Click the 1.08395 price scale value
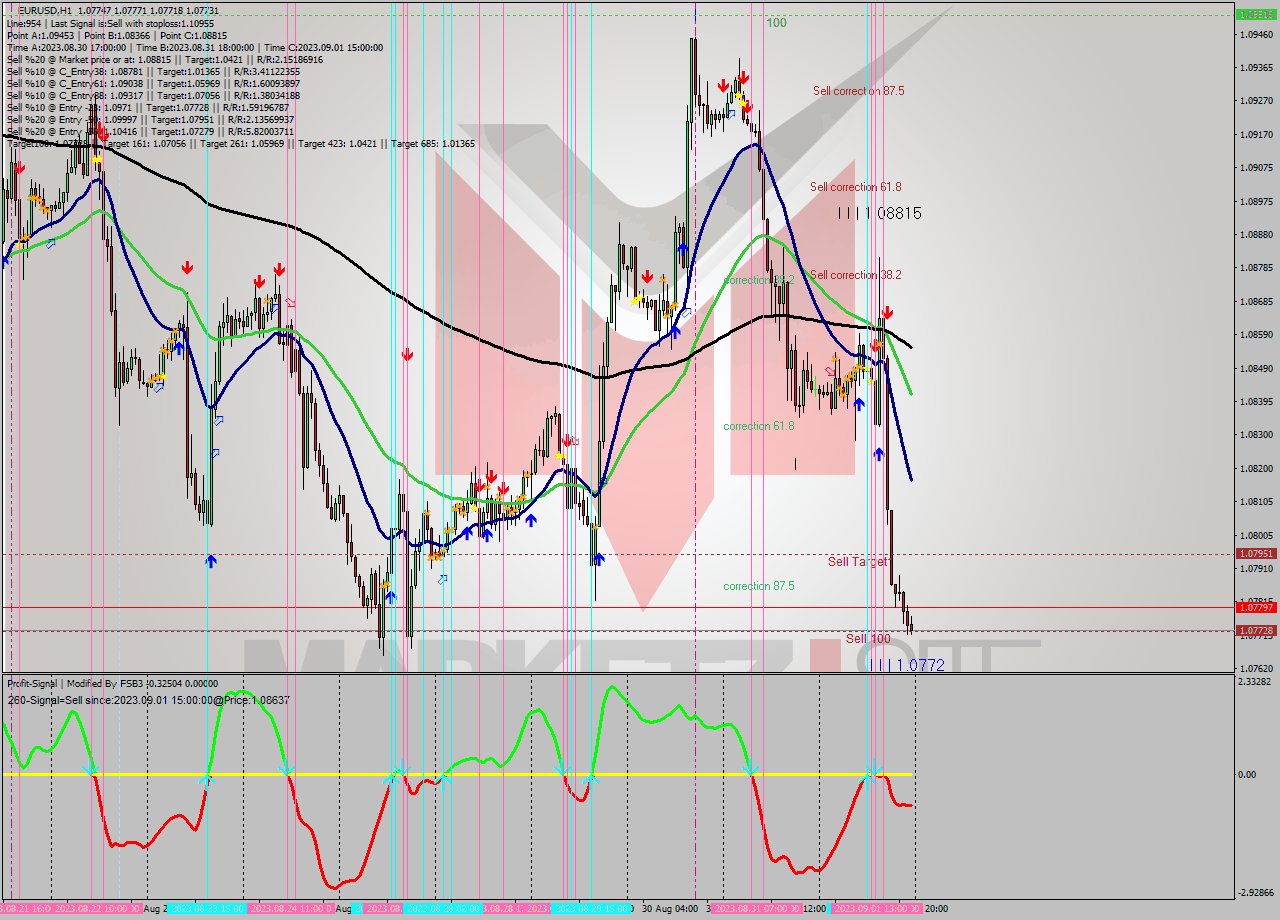 coord(1256,401)
